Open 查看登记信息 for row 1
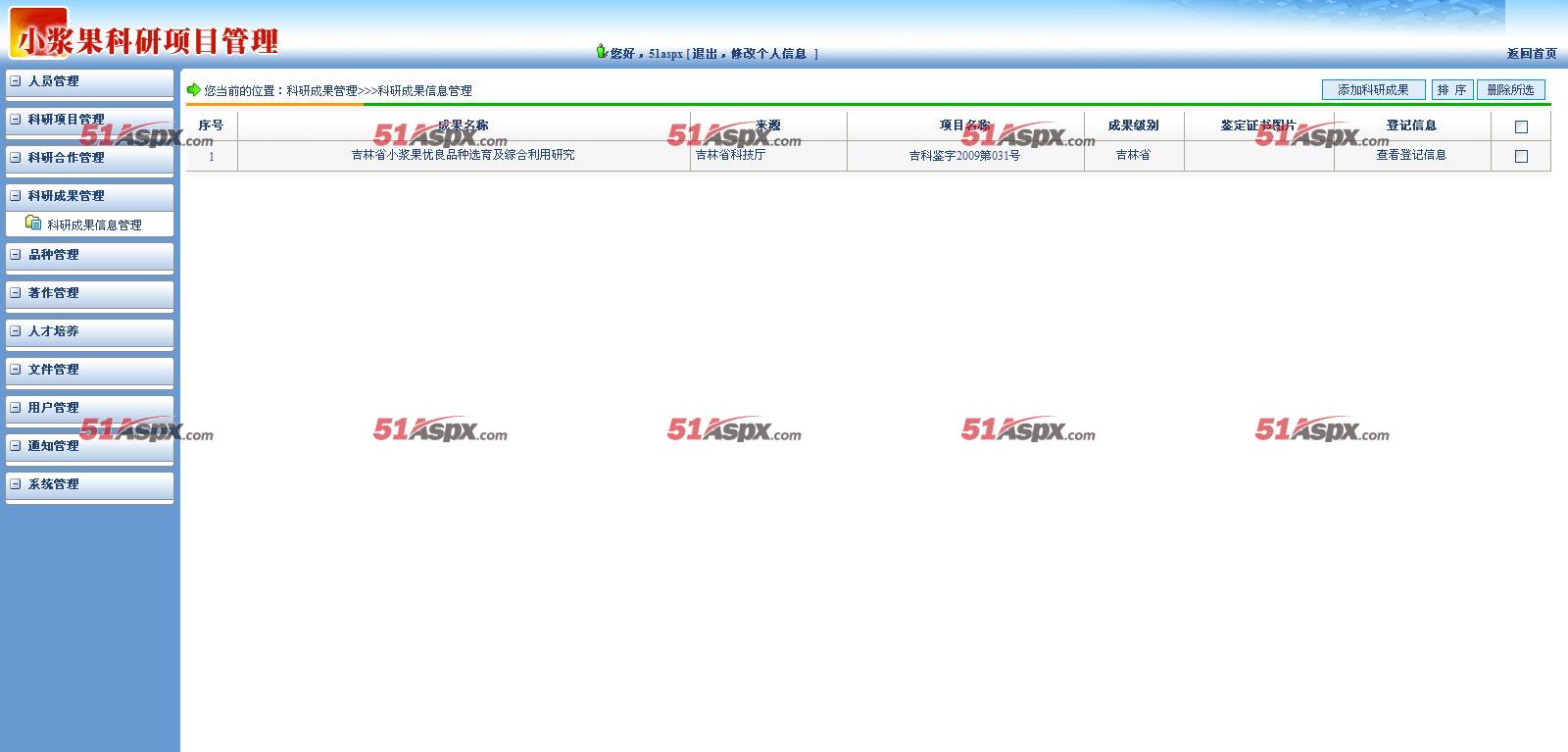The width and height of the screenshot is (1568, 752). pyautogui.click(x=1411, y=155)
